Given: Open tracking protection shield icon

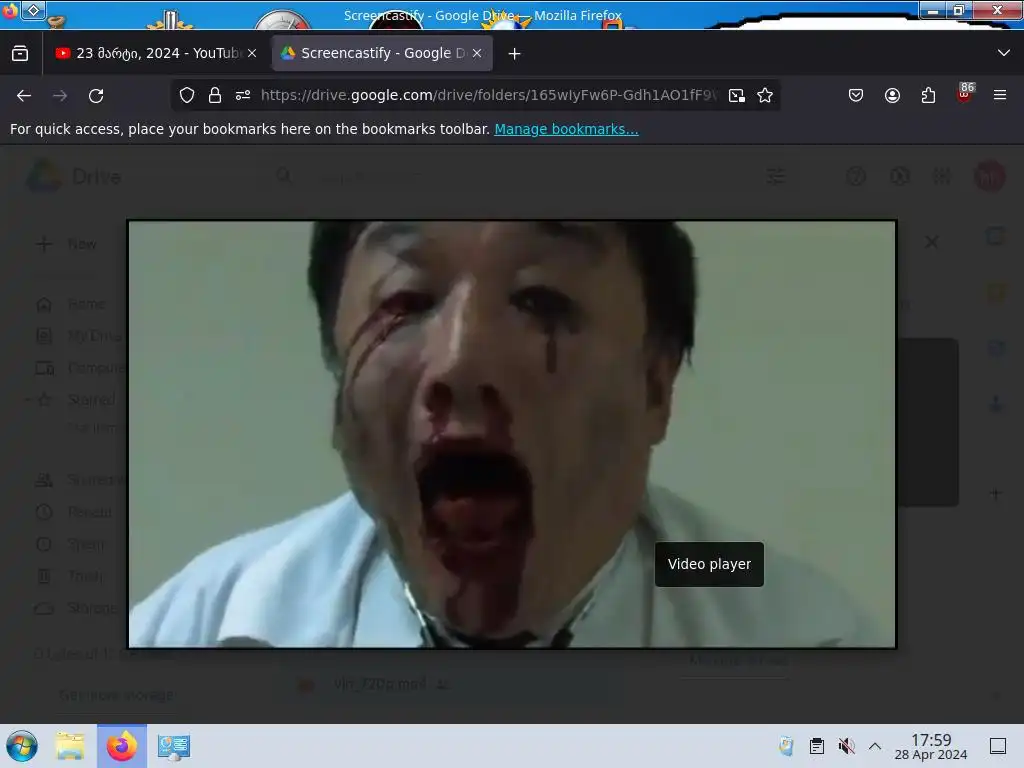Looking at the screenshot, I should (187, 95).
